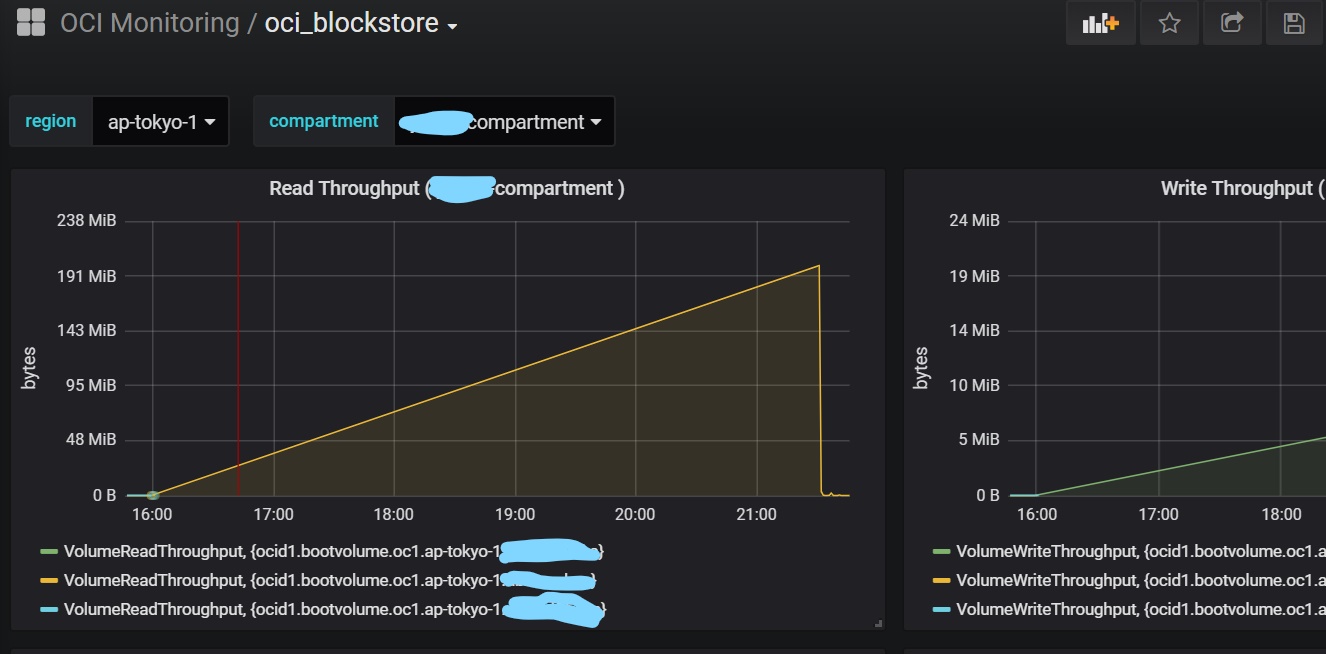Click yellow swatch of second VolumeReadThroughput legend

tap(49, 580)
